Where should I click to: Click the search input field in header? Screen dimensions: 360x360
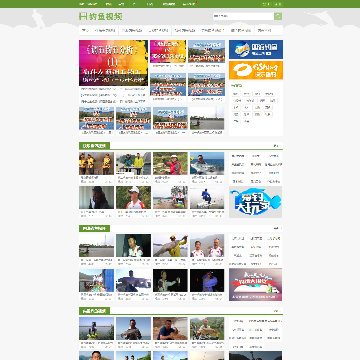tap(243, 16)
